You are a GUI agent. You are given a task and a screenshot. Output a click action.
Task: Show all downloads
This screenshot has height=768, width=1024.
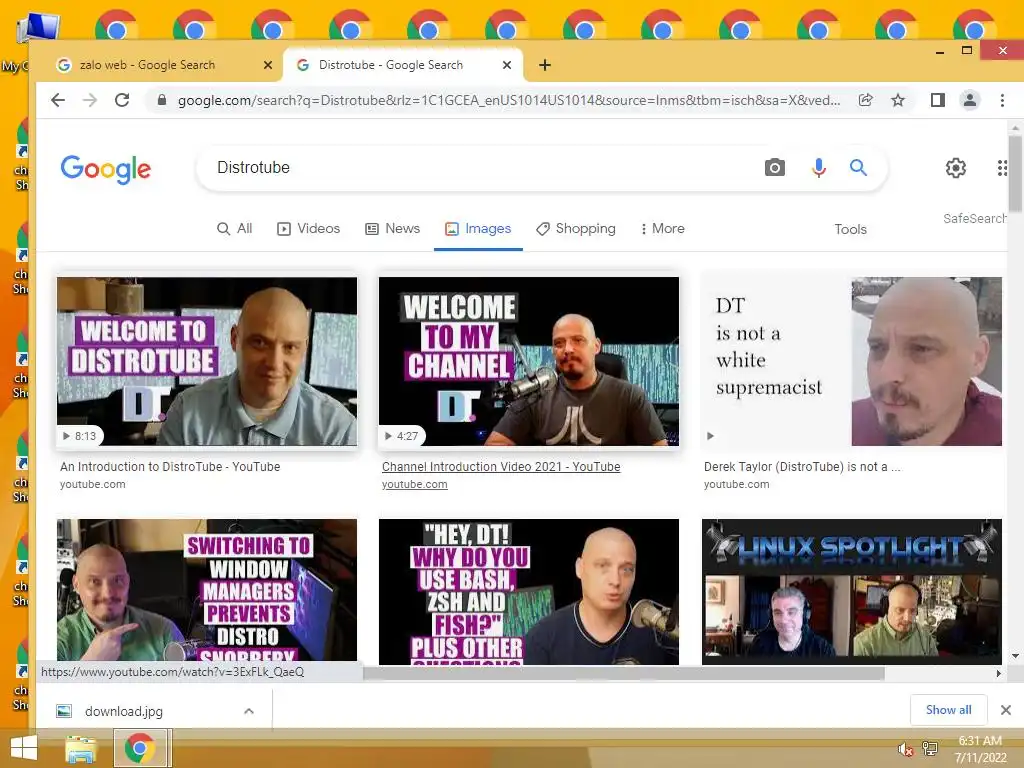pos(948,710)
